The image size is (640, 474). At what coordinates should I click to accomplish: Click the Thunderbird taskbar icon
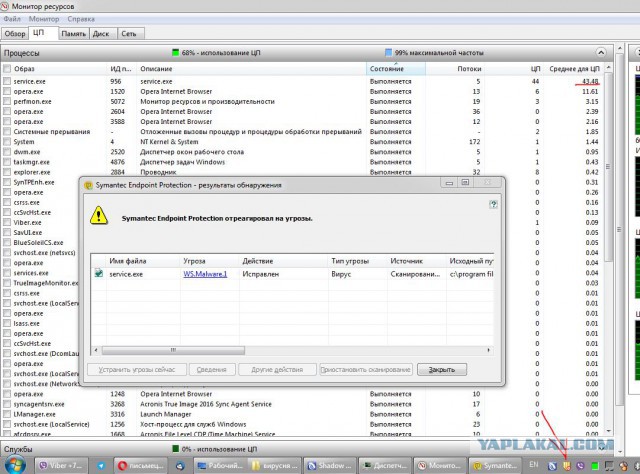180,465
